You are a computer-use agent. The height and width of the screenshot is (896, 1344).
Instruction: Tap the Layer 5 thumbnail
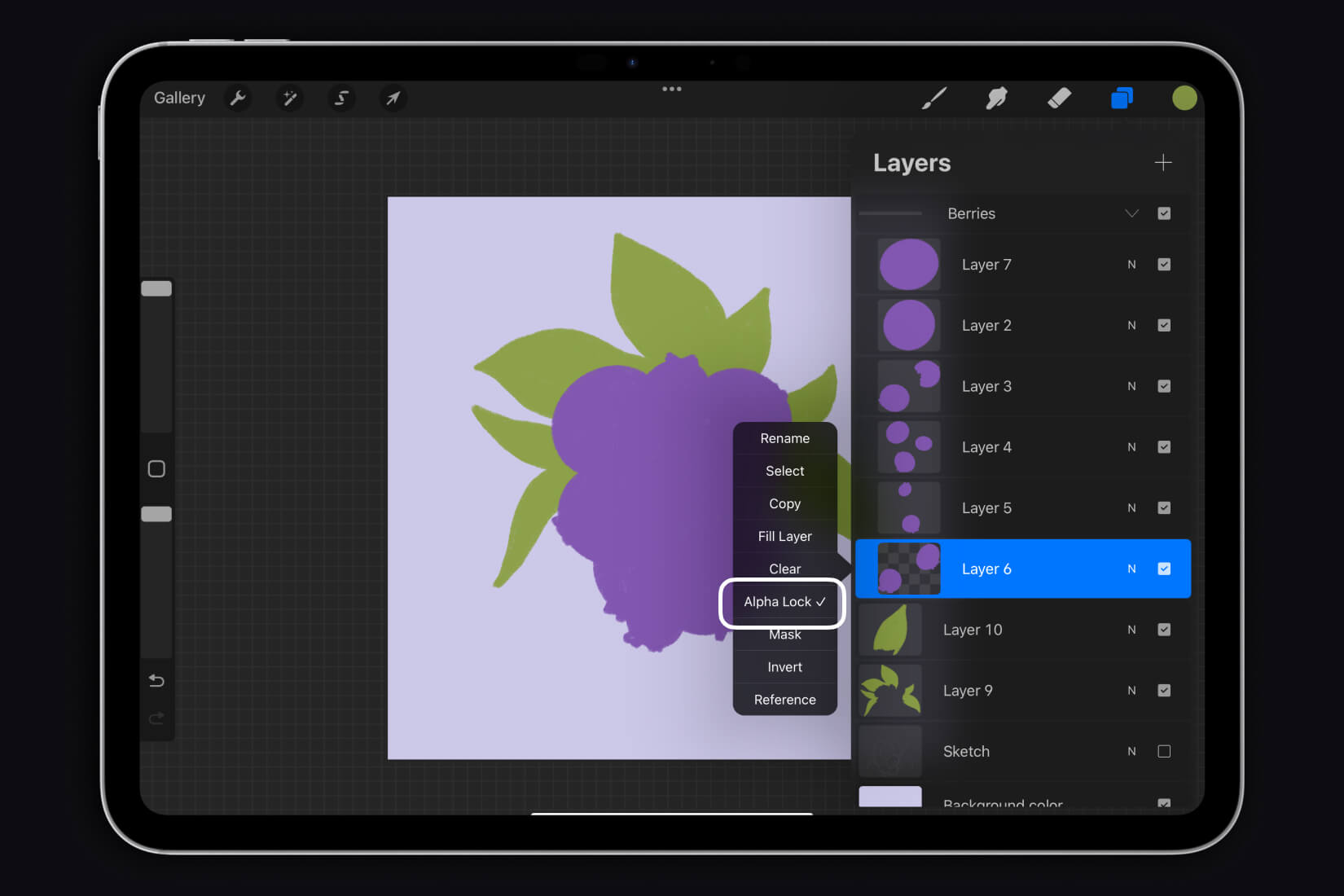click(909, 508)
